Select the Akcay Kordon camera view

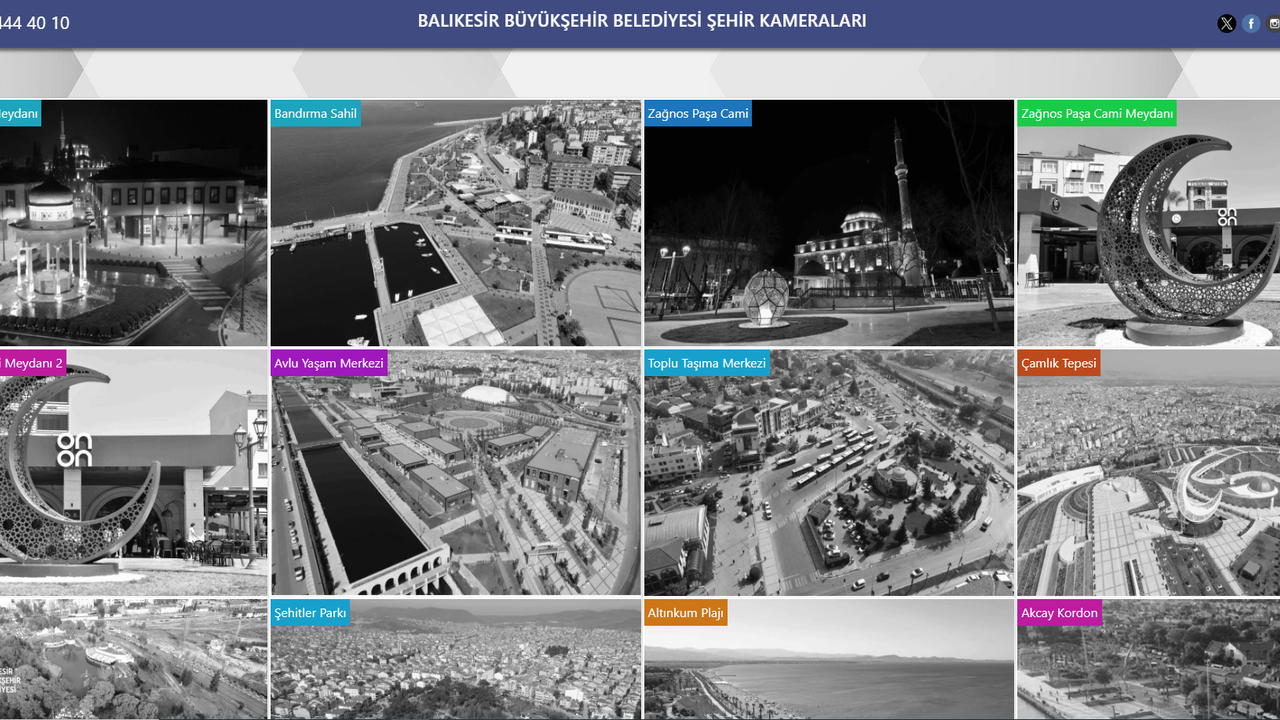[1148, 659]
